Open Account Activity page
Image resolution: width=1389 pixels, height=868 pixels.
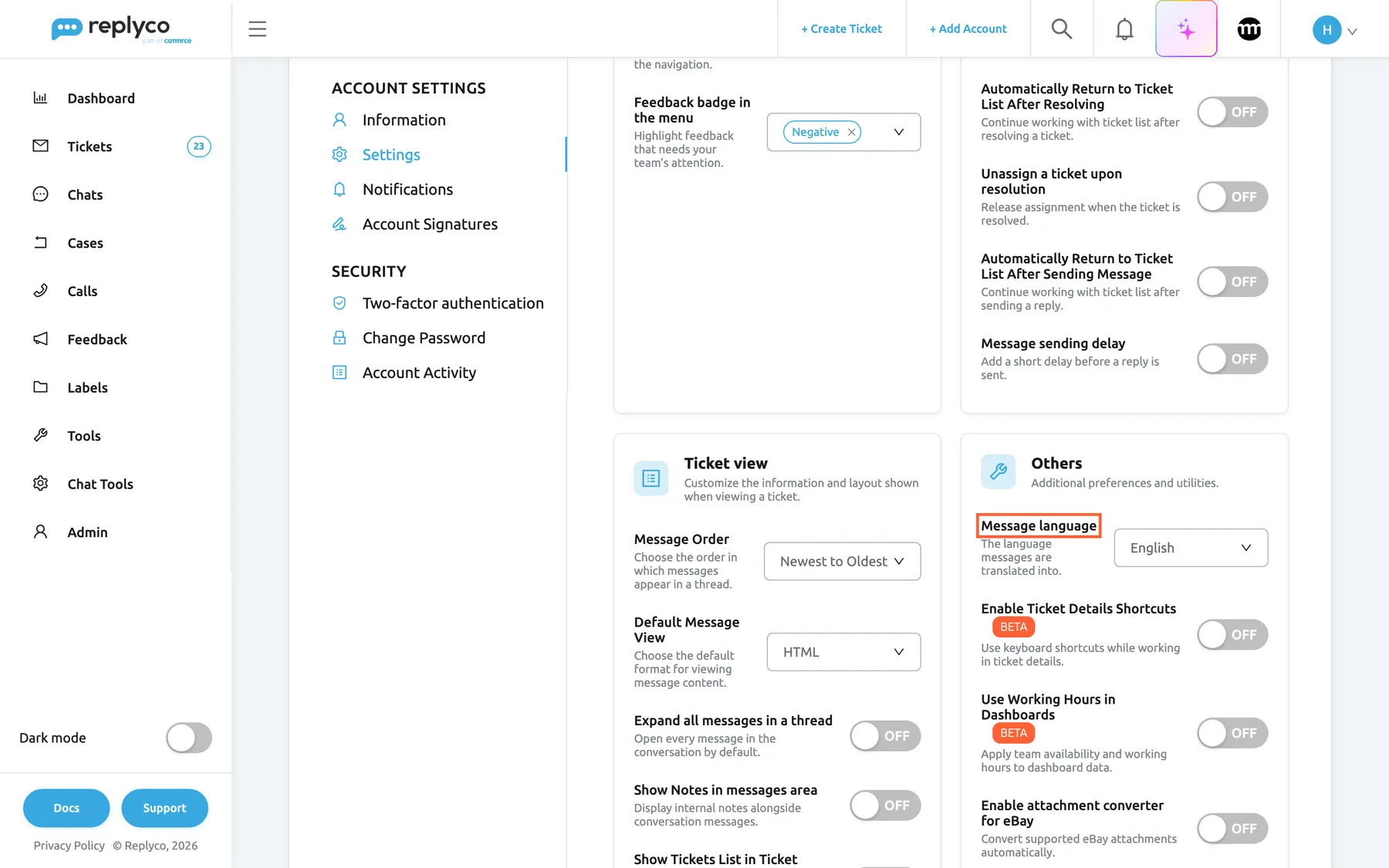(x=419, y=373)
